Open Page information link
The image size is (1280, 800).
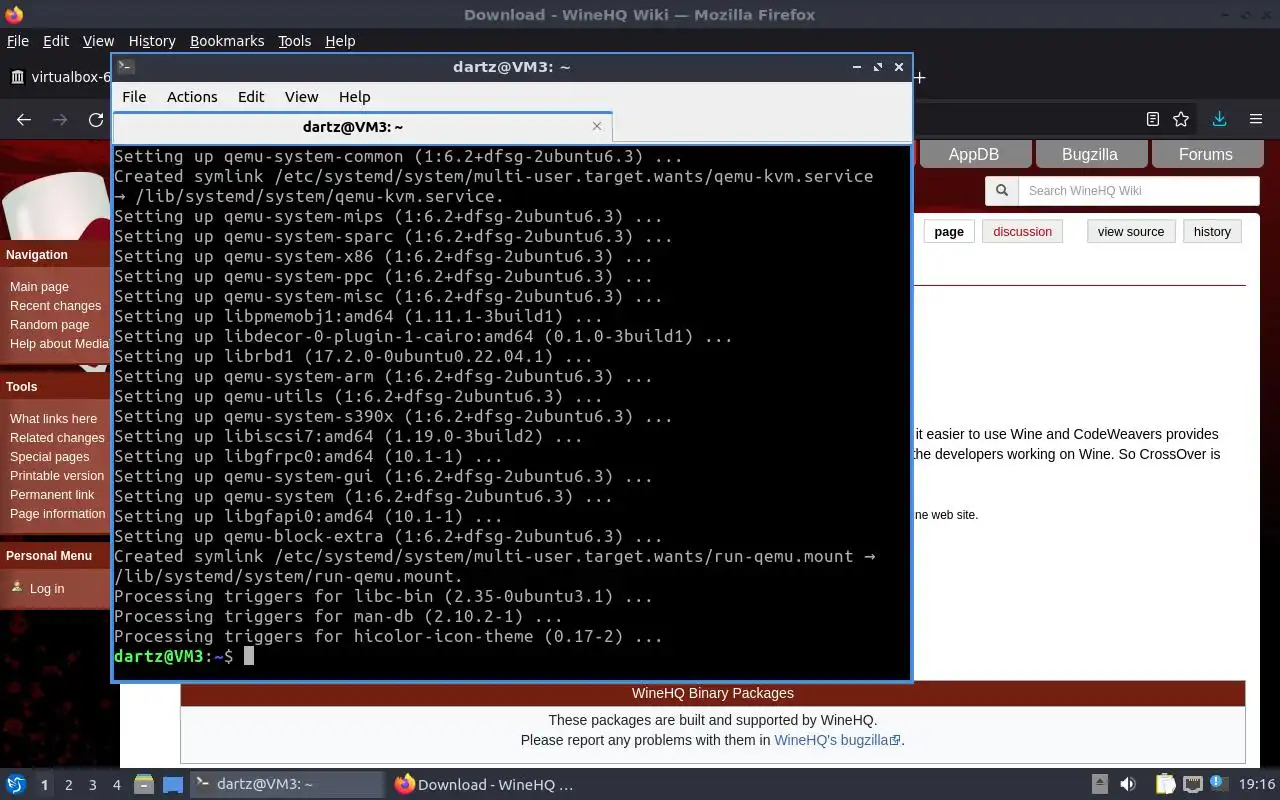tap(57, 514)
